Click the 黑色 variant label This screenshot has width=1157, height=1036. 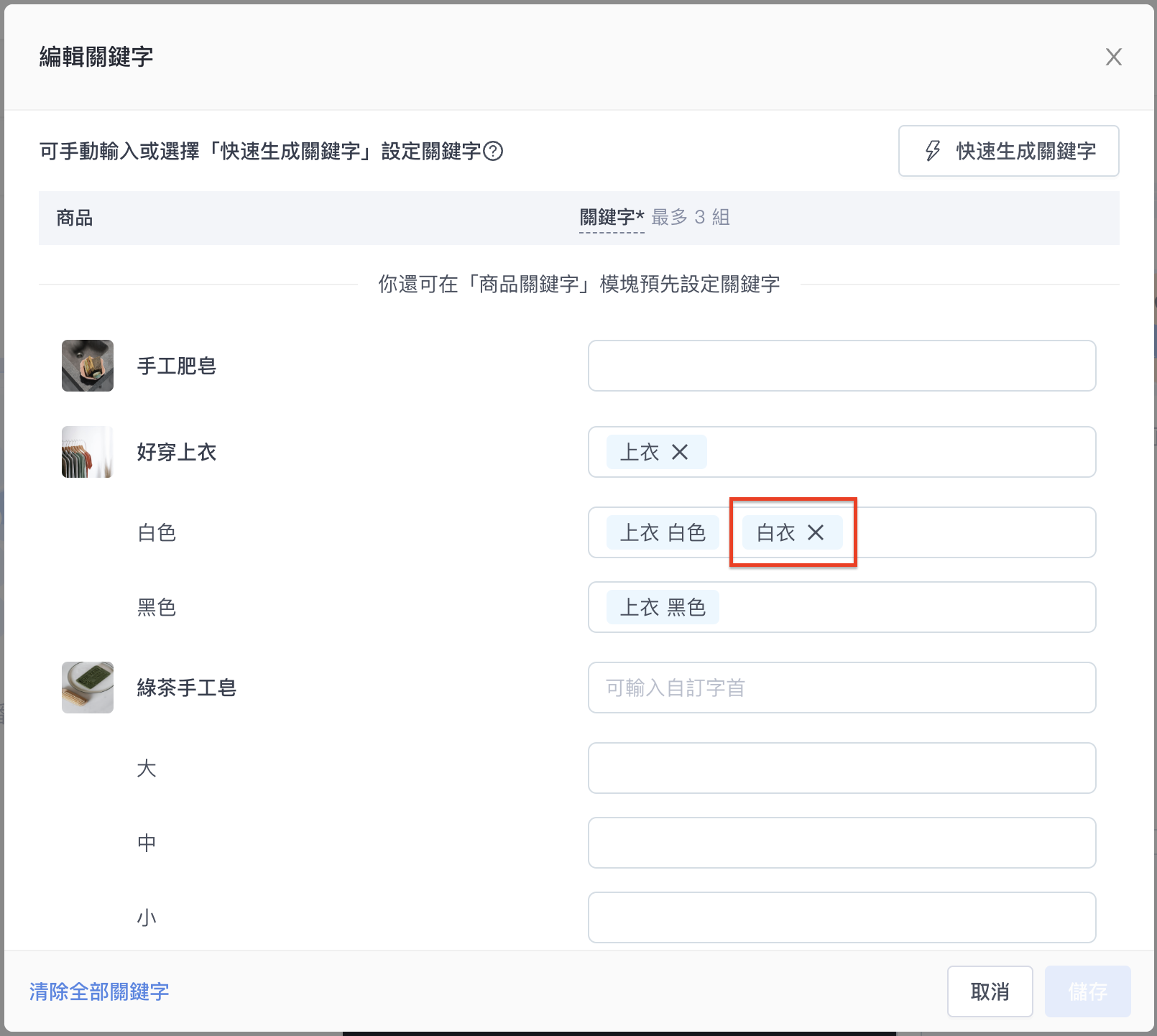click(157, 607)
